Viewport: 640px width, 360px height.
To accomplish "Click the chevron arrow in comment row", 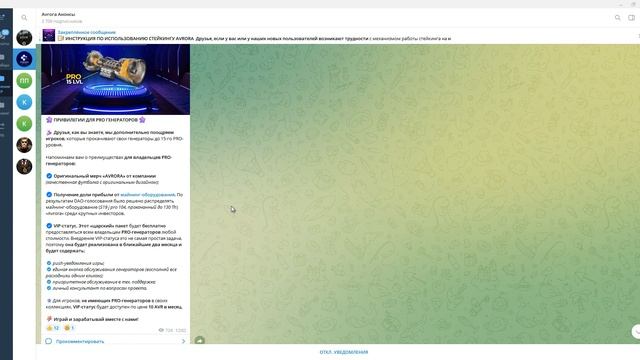I will click(183, 341).
